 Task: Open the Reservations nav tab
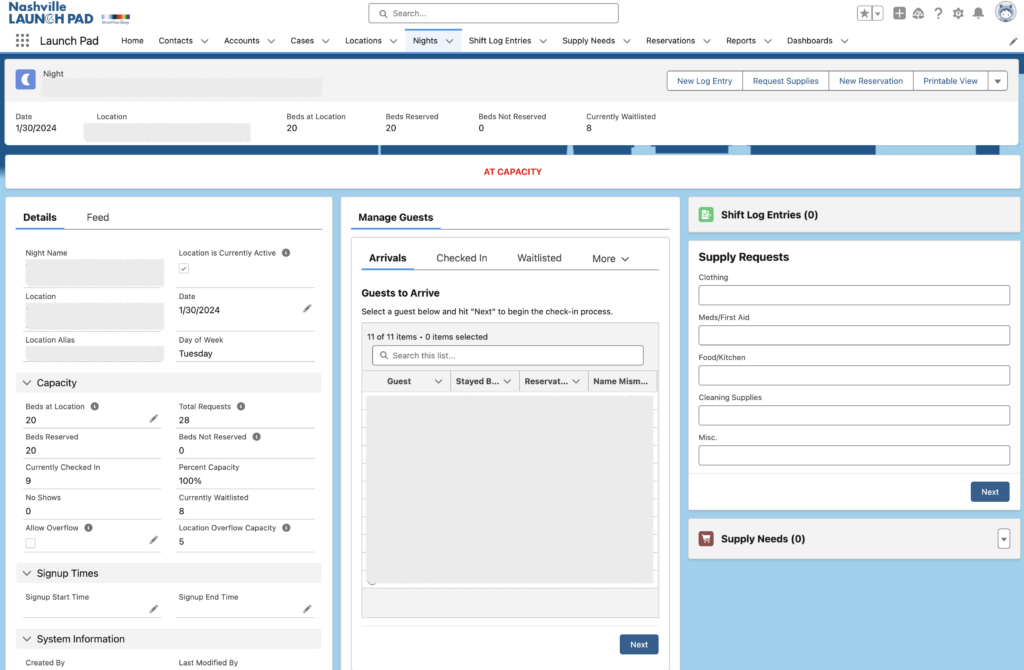pyautogui.click(x=670, y=40)
